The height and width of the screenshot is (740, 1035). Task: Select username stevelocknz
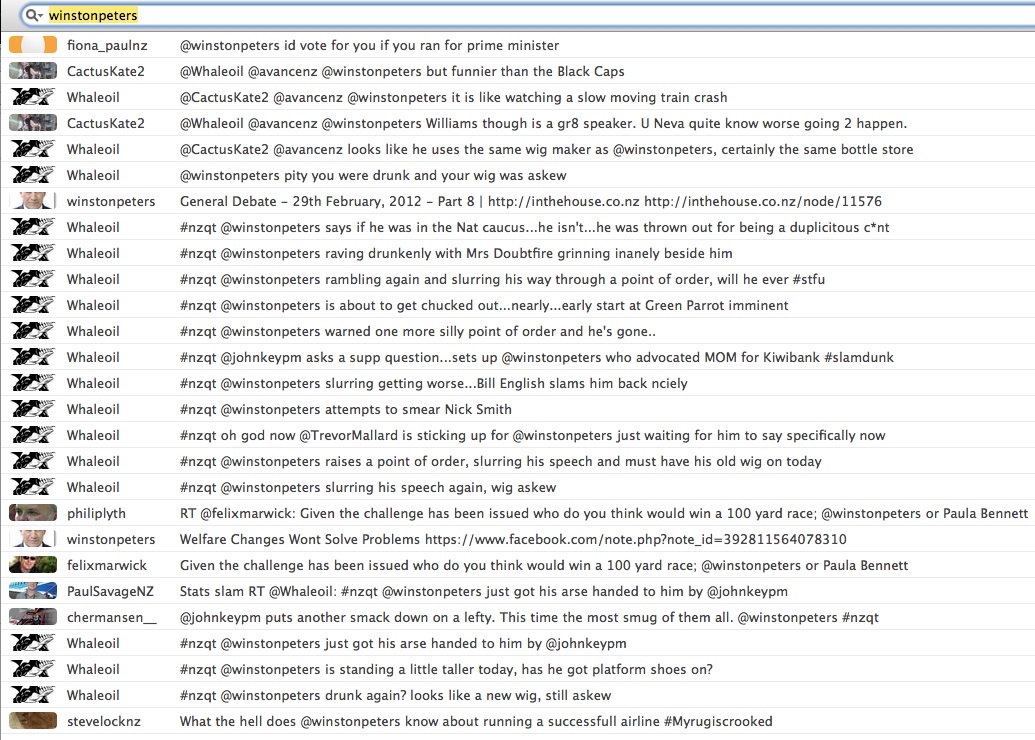coord(104,722)
